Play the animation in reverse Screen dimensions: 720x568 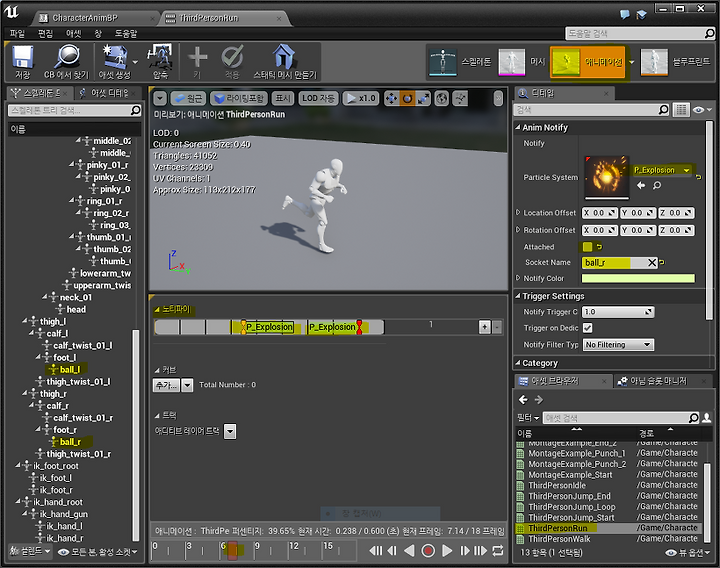[x=409, y=550]
